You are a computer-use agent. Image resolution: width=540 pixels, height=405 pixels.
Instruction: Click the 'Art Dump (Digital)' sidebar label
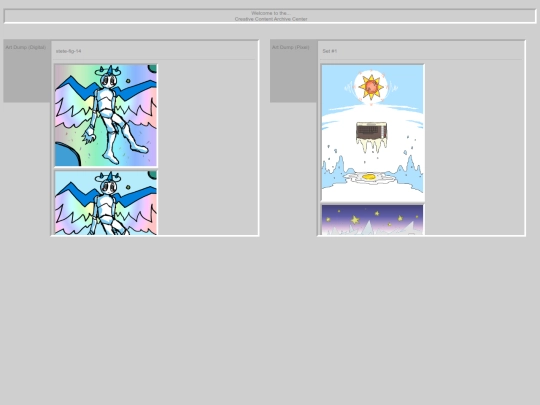pos(26,47)
